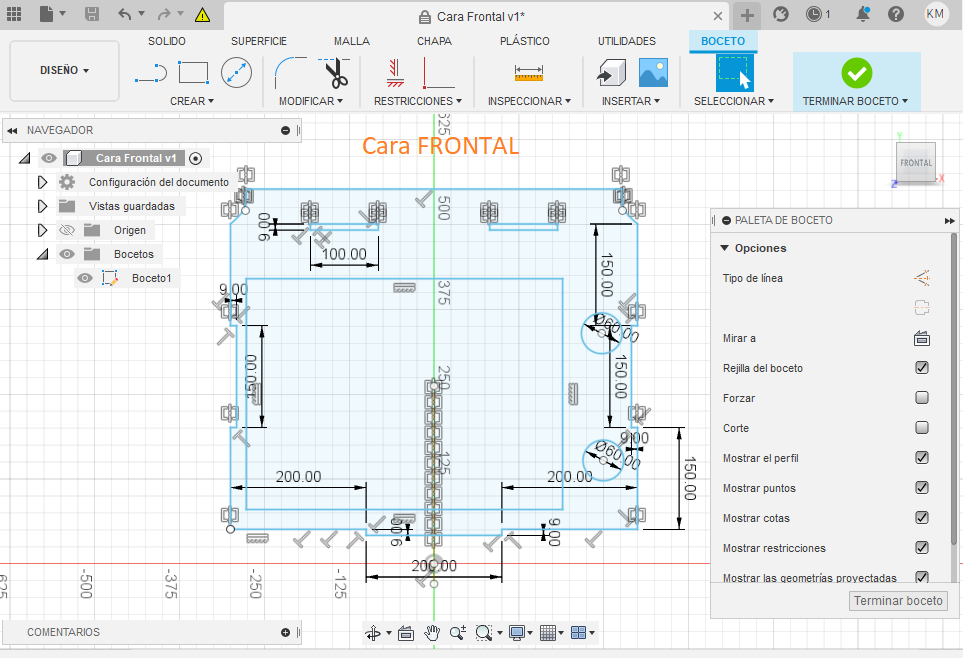963x658 pixels.
Task: Open the DISEÑO workspace dropdown
Action: (64, 71)
